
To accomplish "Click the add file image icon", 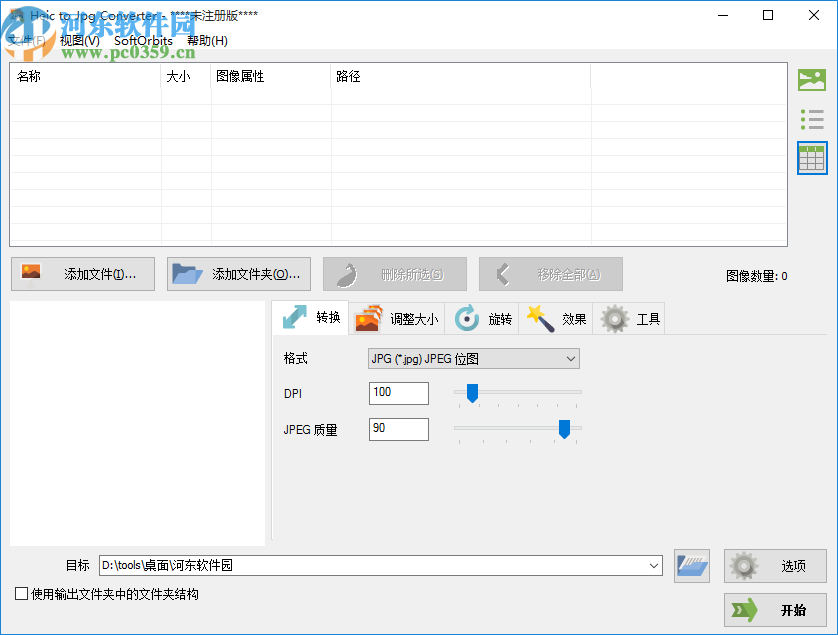I will coord(30,273).
